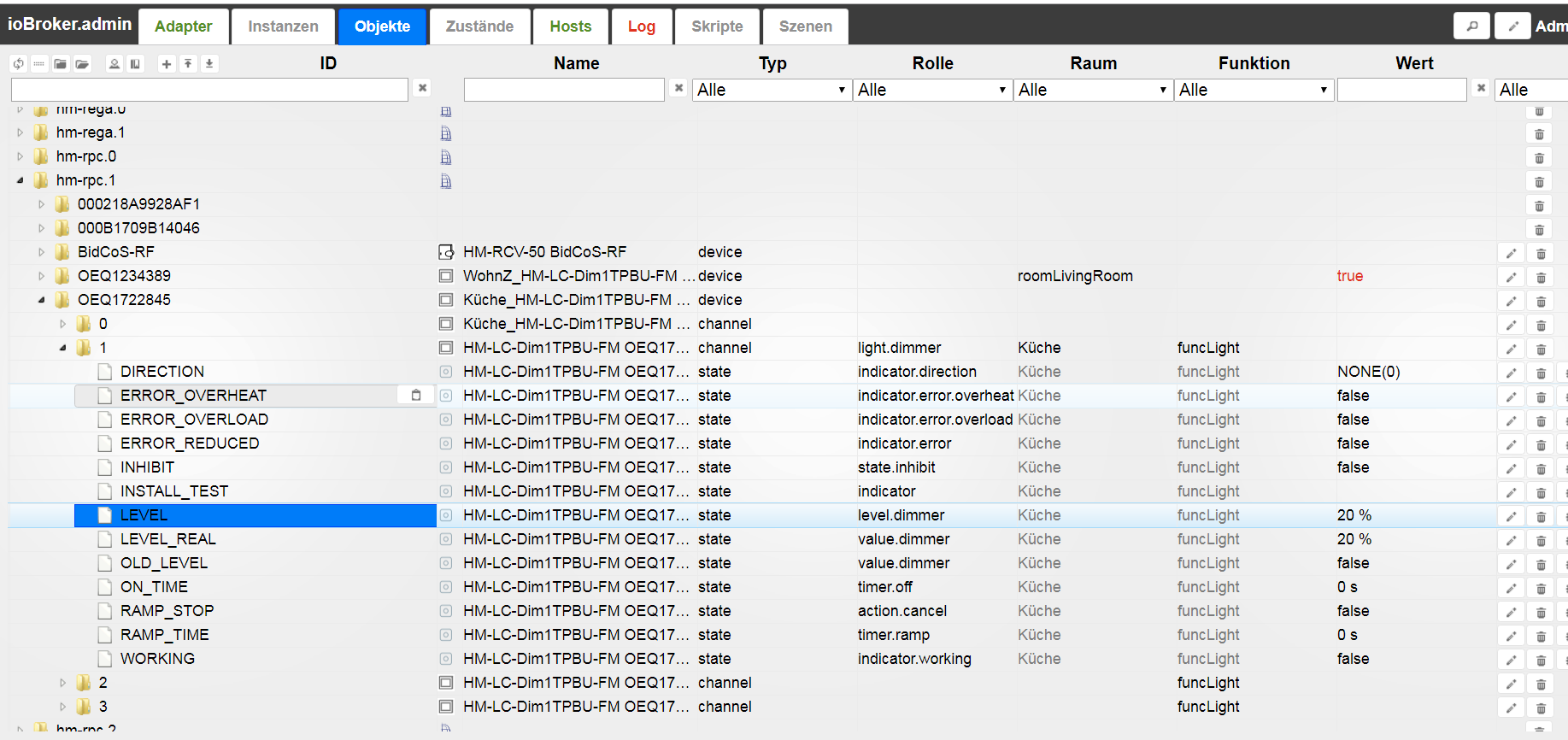The height and width of the screenshot is (740, 1568).
Task: Edit the channel 2 object via pencil icon
Action: 1511,684
